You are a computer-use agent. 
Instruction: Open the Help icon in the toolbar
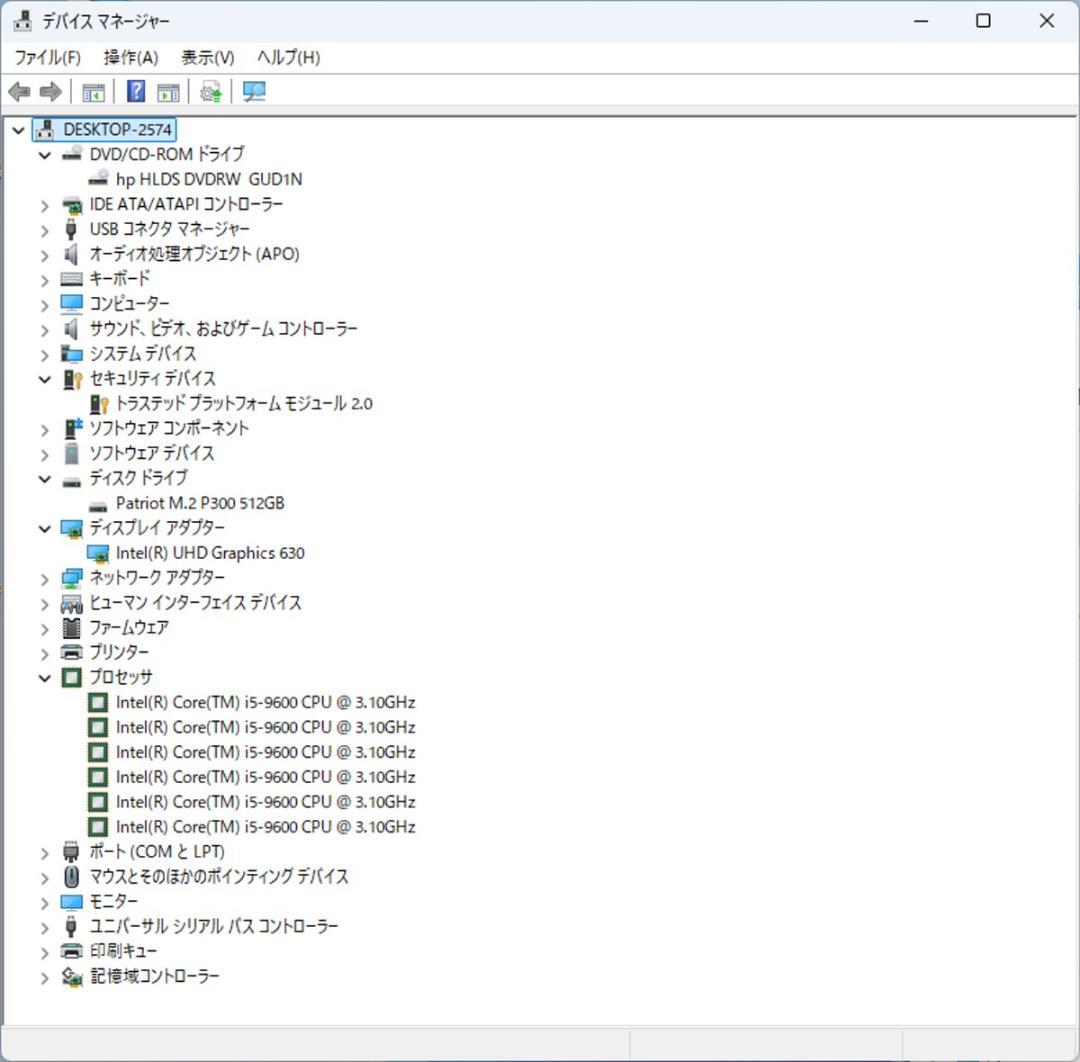(x=134, y=91)
